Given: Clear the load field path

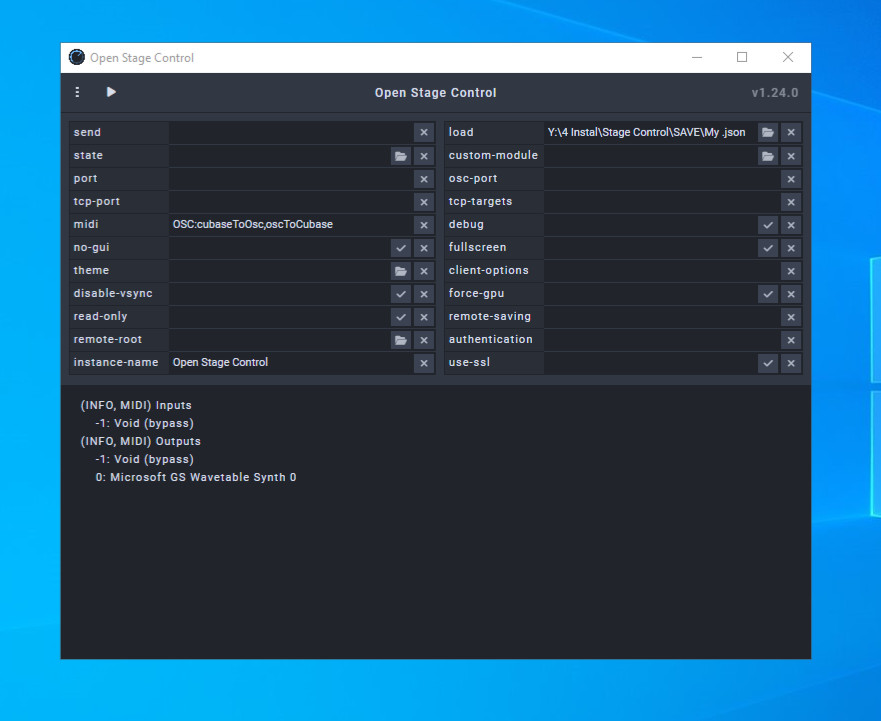Looking at the screenshot, I should point(791,133).
